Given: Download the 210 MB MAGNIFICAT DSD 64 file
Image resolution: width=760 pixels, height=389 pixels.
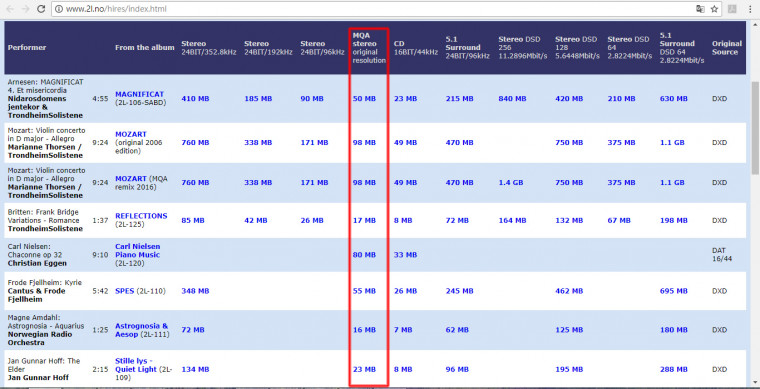Looking at the screenshot, I should [x=621, y=99].
